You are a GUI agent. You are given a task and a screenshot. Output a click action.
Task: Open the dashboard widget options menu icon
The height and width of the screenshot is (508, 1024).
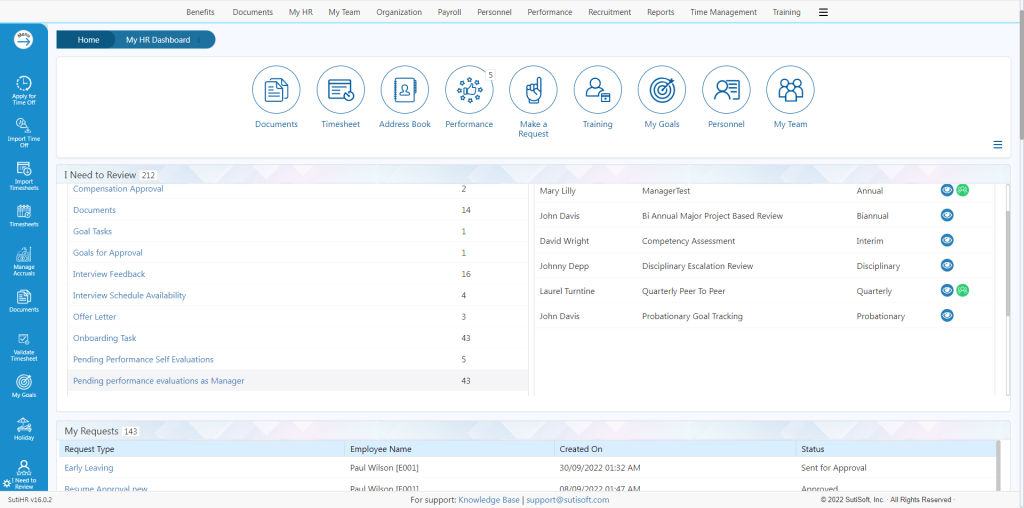click(x=997, y=145)
